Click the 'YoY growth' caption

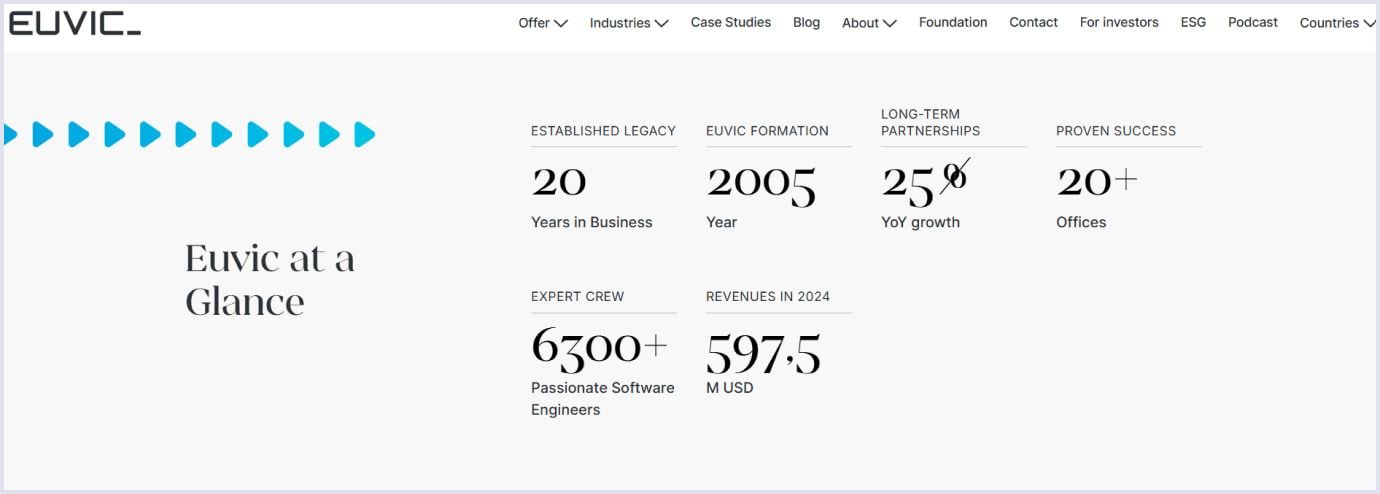pyautogui.click(x=920, y=222)
